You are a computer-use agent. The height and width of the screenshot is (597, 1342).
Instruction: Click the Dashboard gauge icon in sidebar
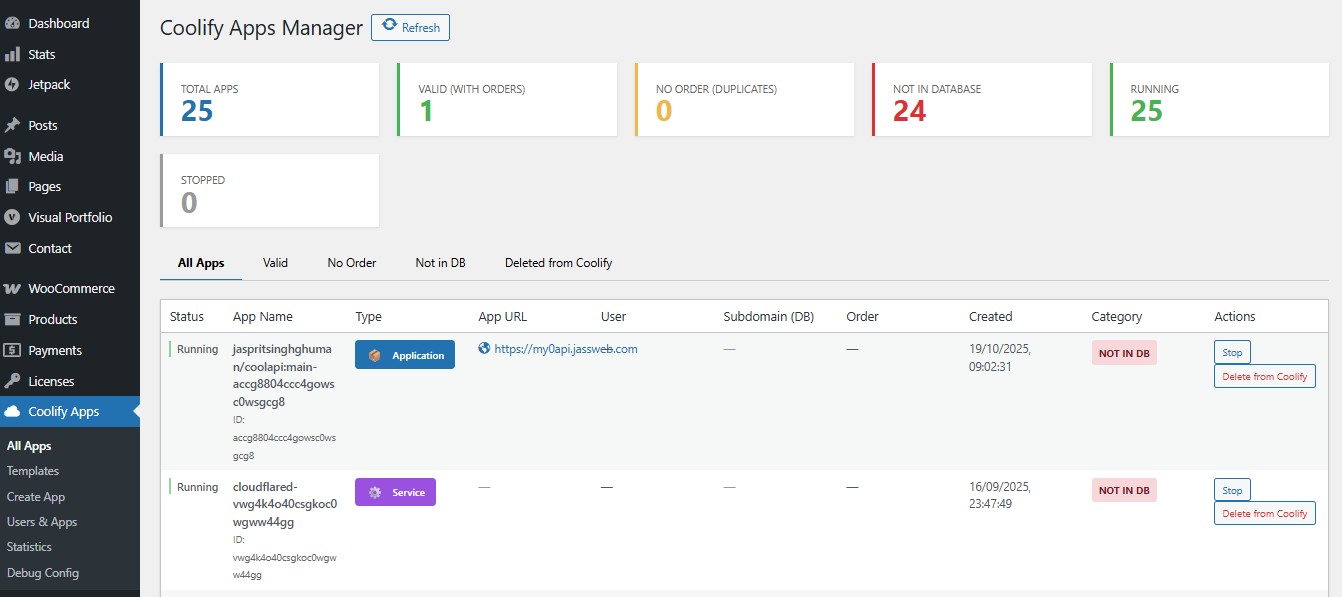(x=12, y=23)
